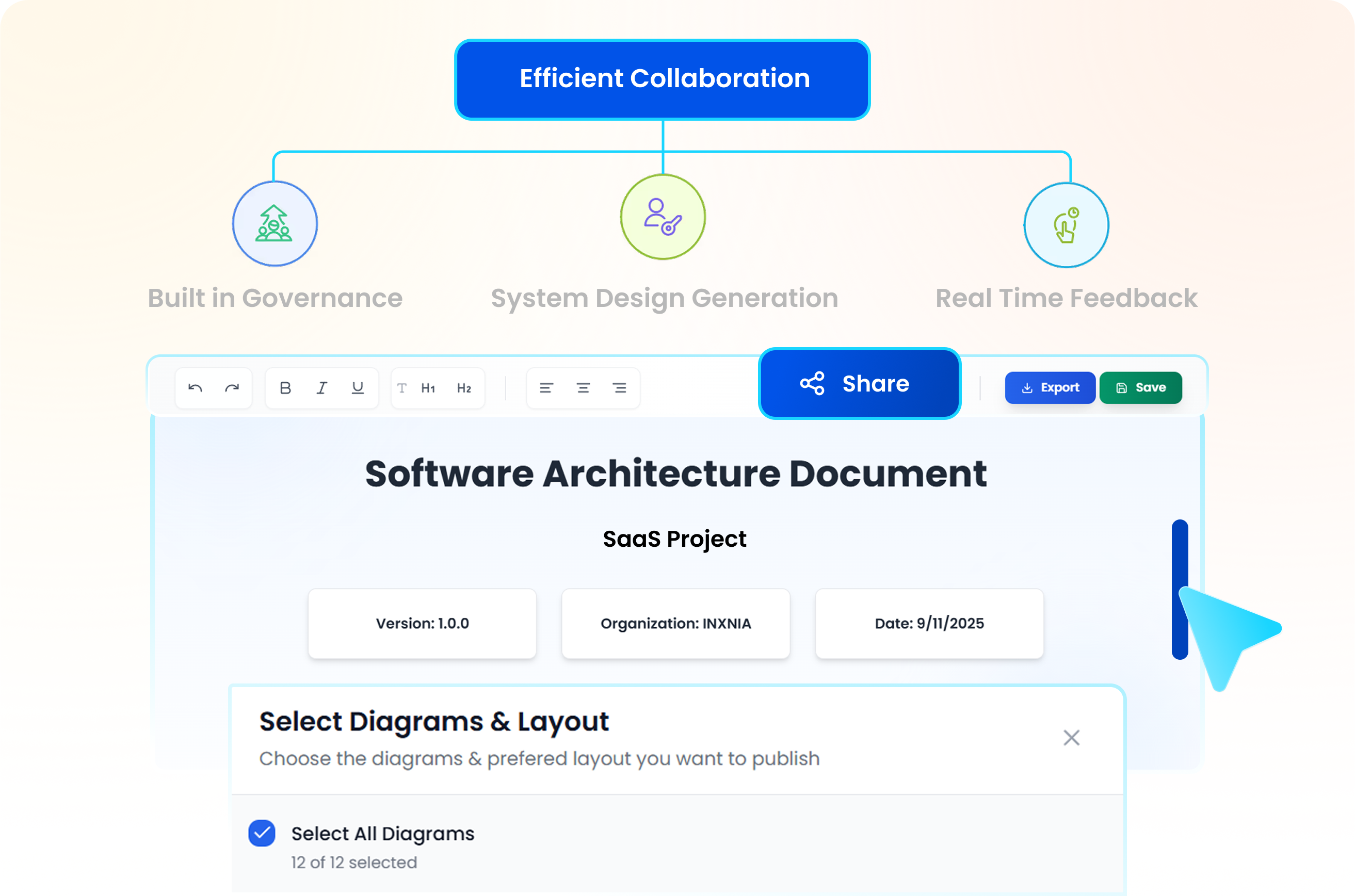Image resolution: width=1355 pixels, height=896 pixels.
Task: Select the normal text T style
Action: 402,388
